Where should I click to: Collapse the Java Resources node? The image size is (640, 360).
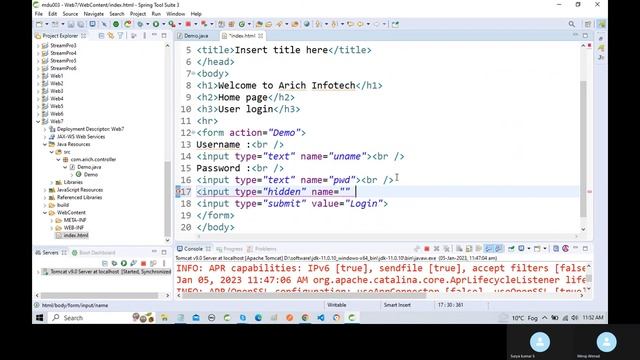(45, 144)
